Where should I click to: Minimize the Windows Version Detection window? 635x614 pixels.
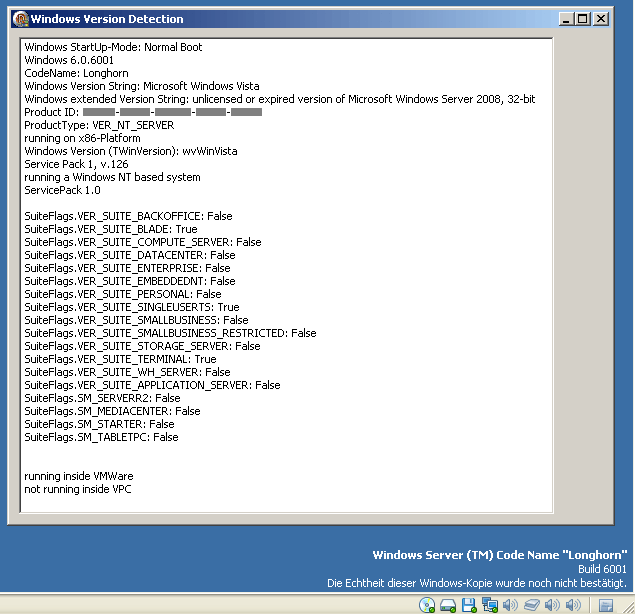tap(566, 19)
